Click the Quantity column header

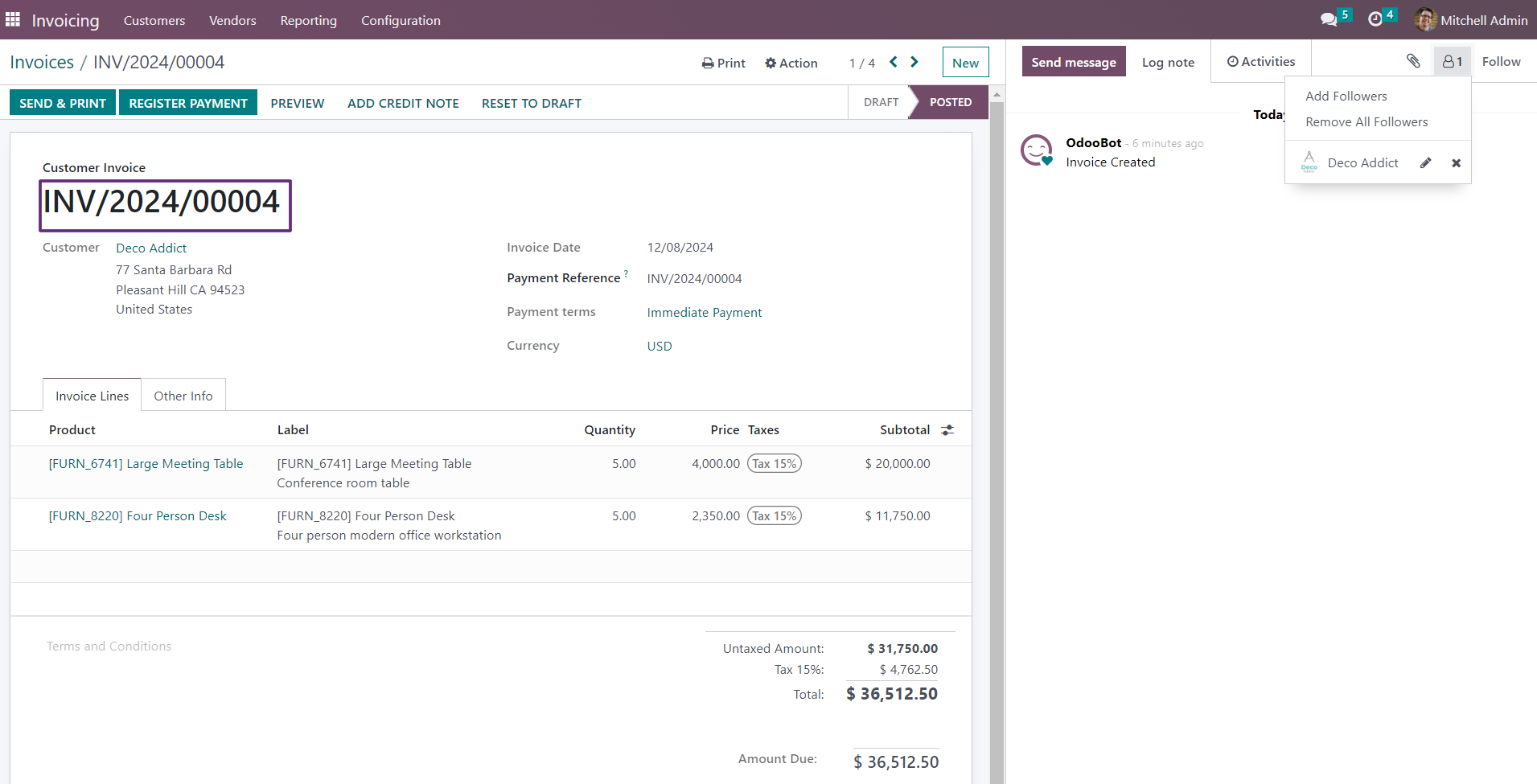pos(610,429)
